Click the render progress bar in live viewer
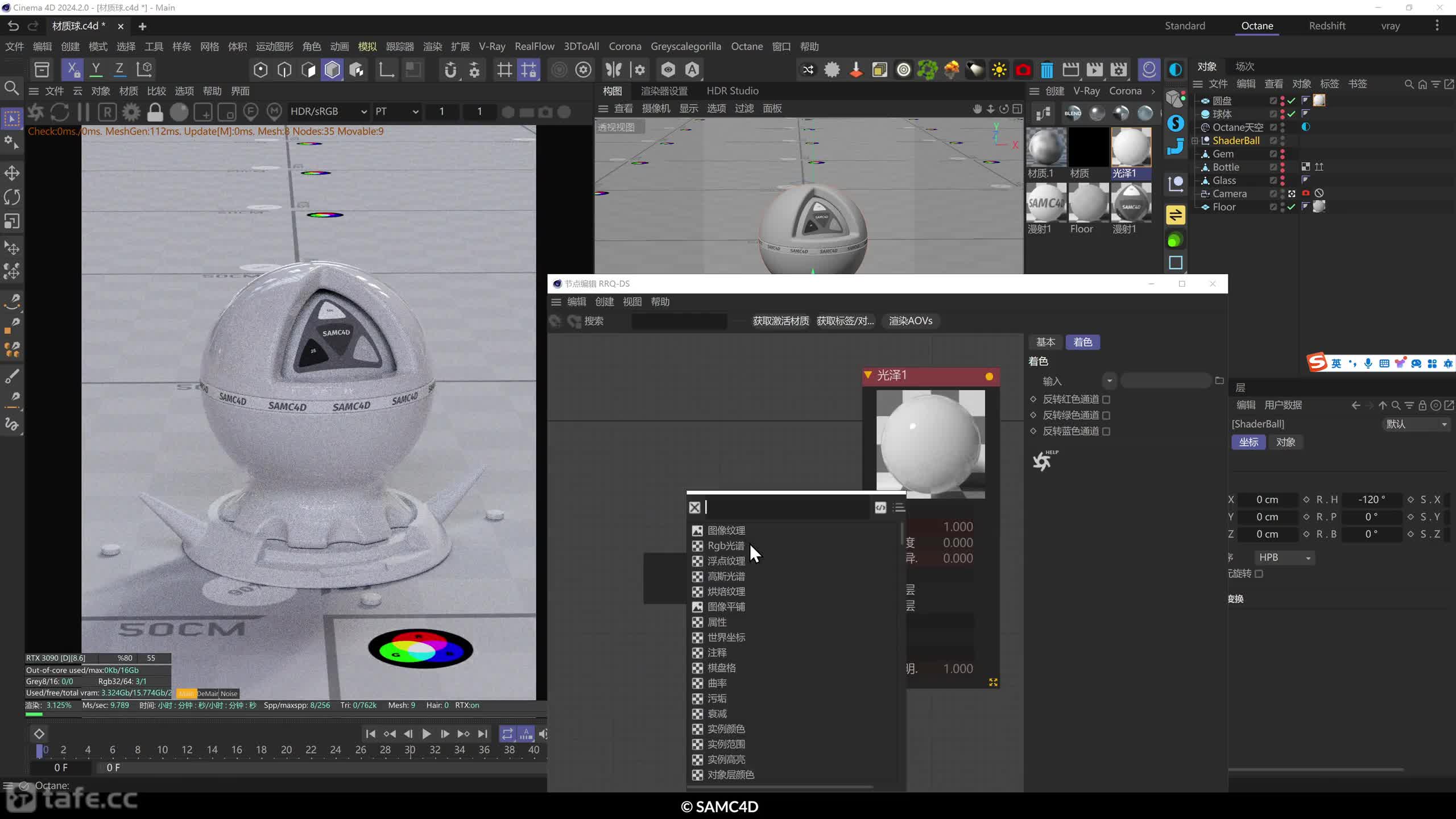Screen dimensions: 1456x819 (286, 714)
